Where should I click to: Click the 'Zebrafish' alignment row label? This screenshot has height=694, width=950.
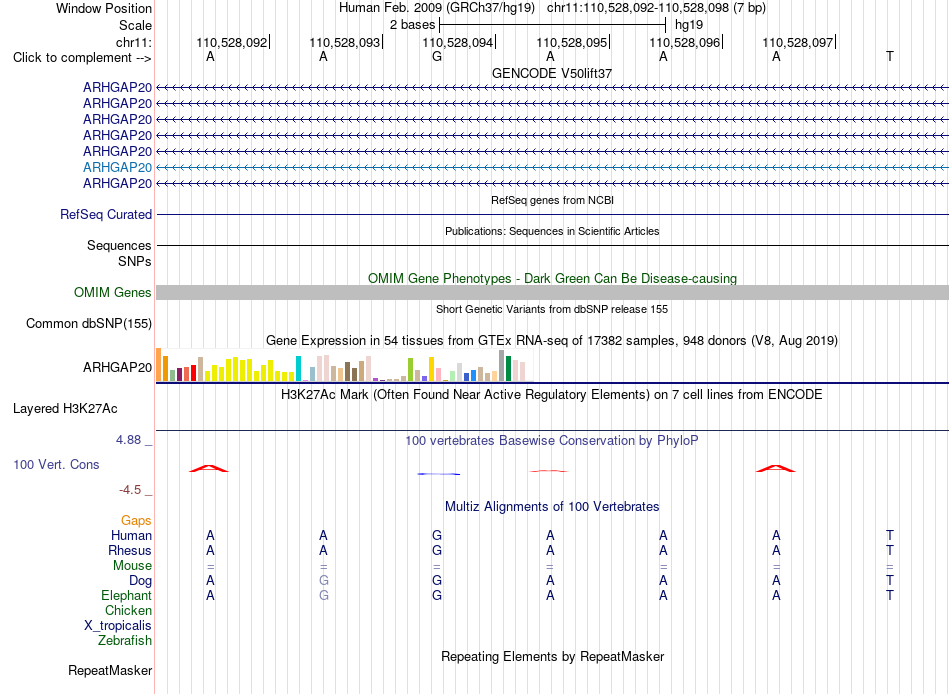coord(125,640)
